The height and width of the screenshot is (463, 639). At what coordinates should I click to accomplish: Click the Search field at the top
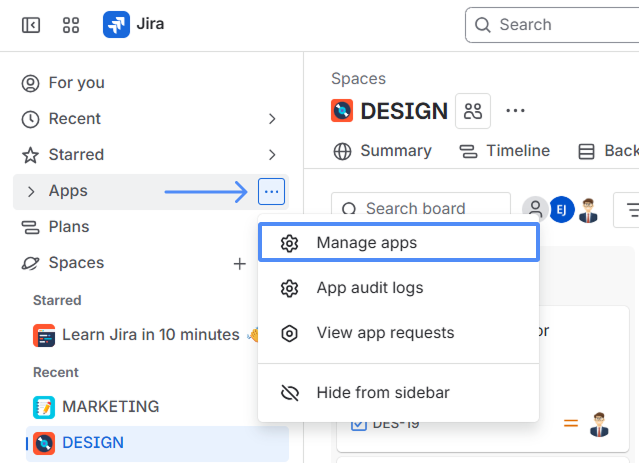coord(552,25)
